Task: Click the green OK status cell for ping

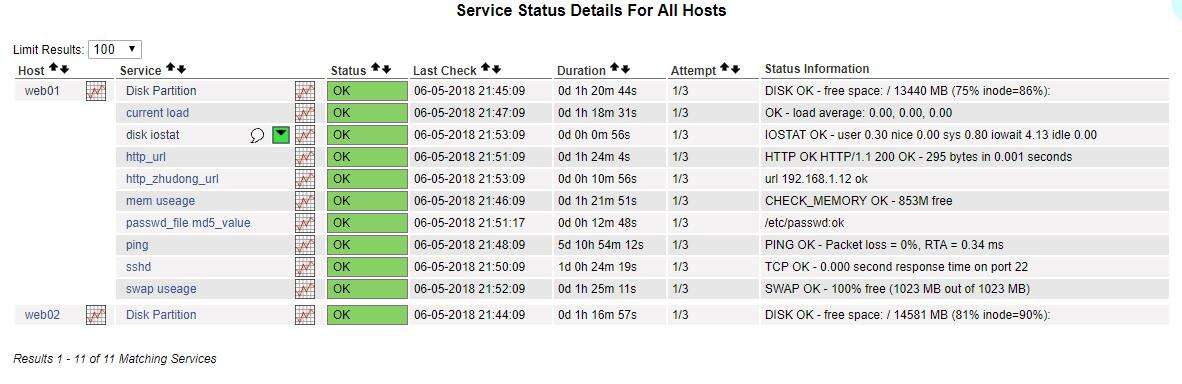Action: click(x=367, y=245)
